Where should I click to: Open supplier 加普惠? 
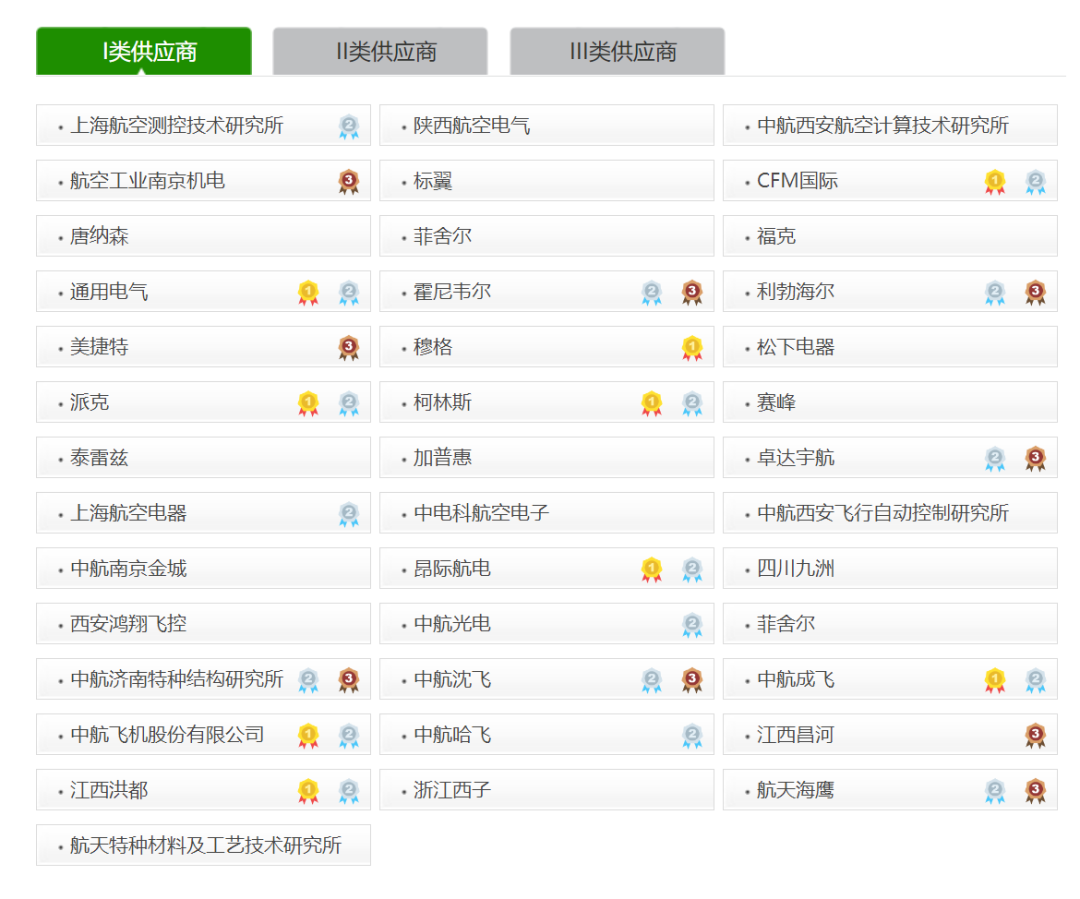(547, 457)
